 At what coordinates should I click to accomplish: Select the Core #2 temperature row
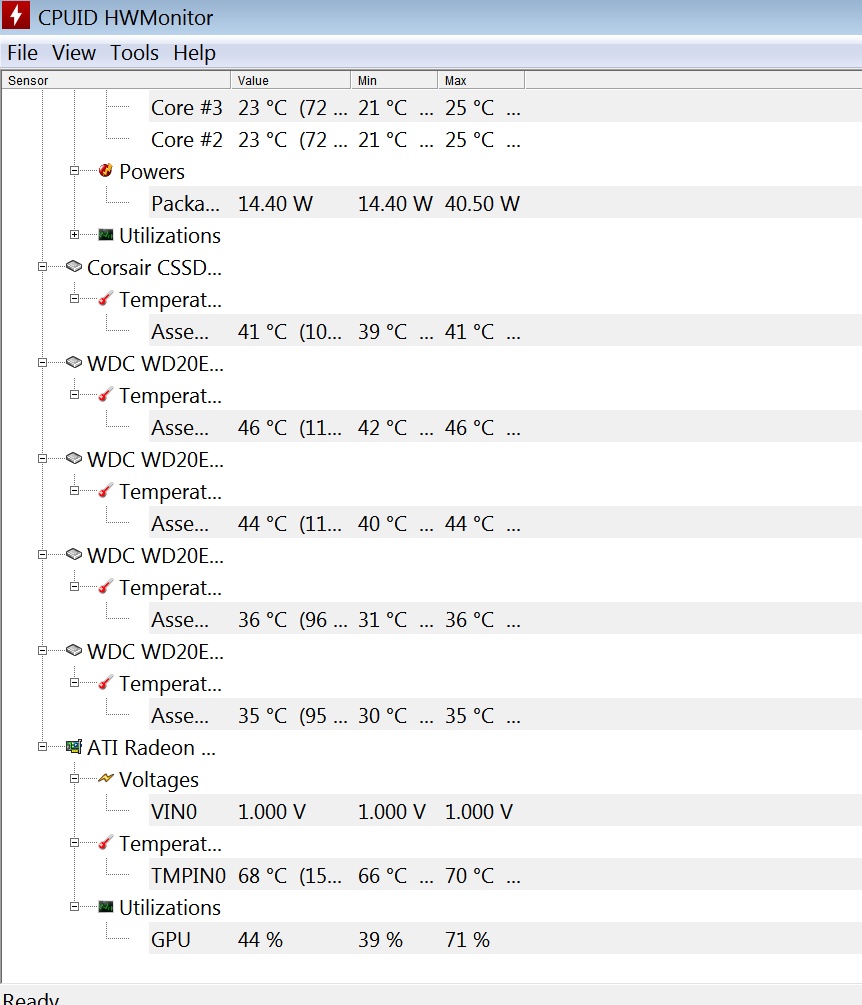click(x=505, y=139)
